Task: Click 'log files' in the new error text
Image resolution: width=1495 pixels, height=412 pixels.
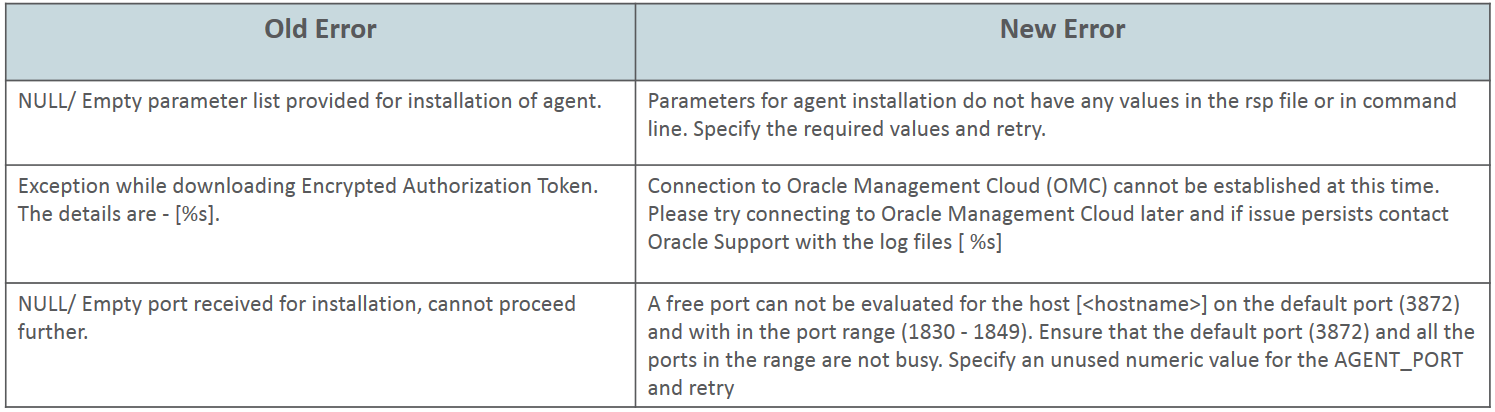Action: pyautogui.click(x=906, y=242)
